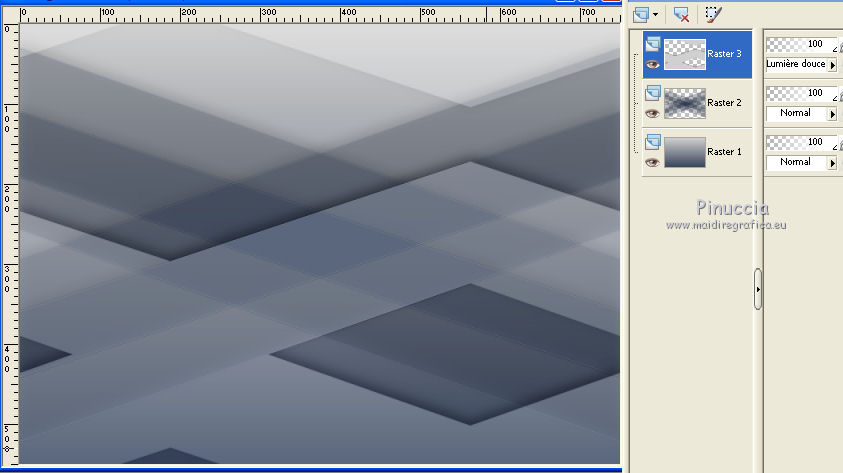Open the new layer type dropdown arrow
Image resolution: width=843 pixels, height=473 pixels.
pyautogui.click(x=655, y=15)
